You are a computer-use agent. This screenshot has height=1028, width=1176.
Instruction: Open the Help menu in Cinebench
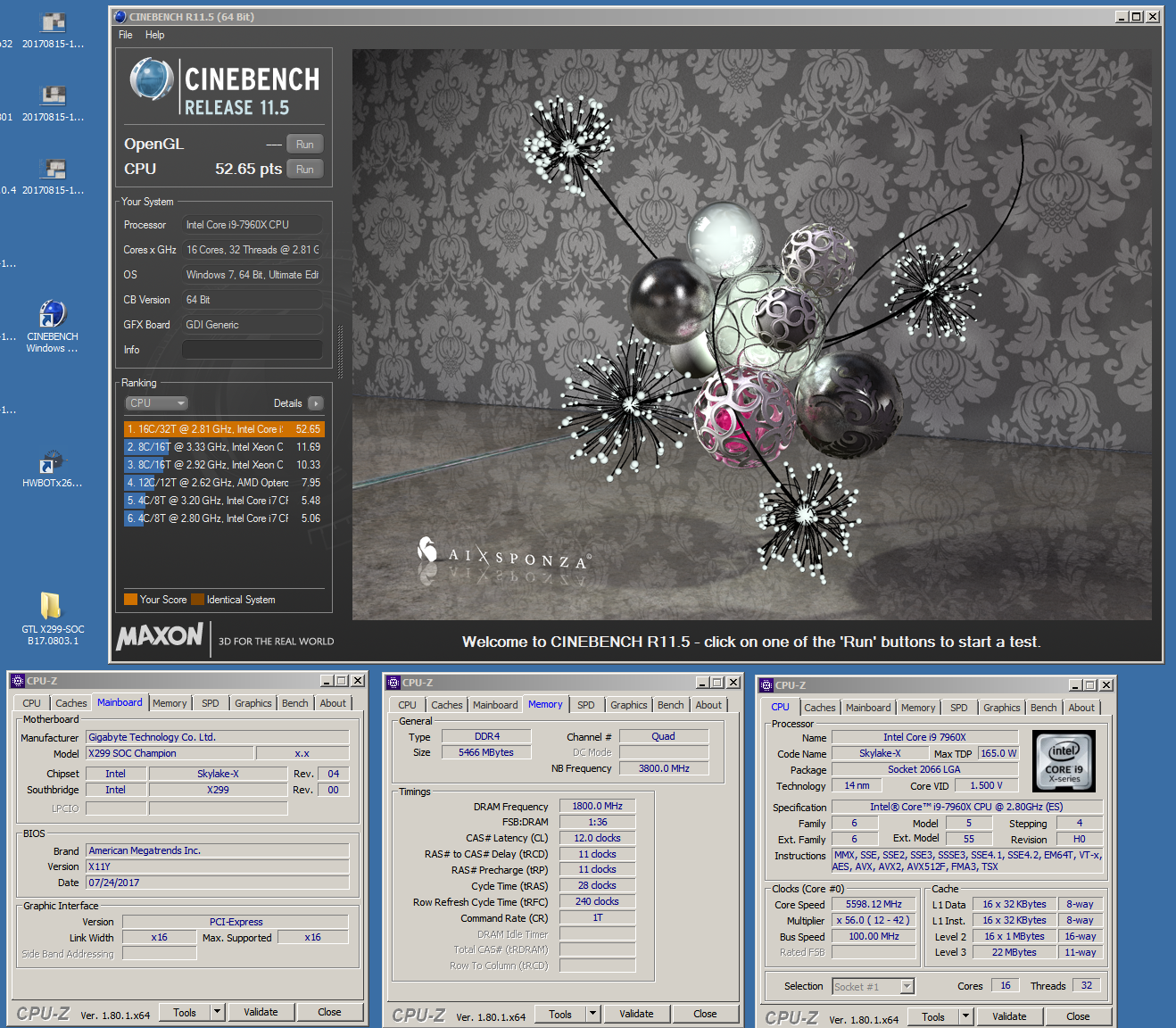[x=155, y=35]
